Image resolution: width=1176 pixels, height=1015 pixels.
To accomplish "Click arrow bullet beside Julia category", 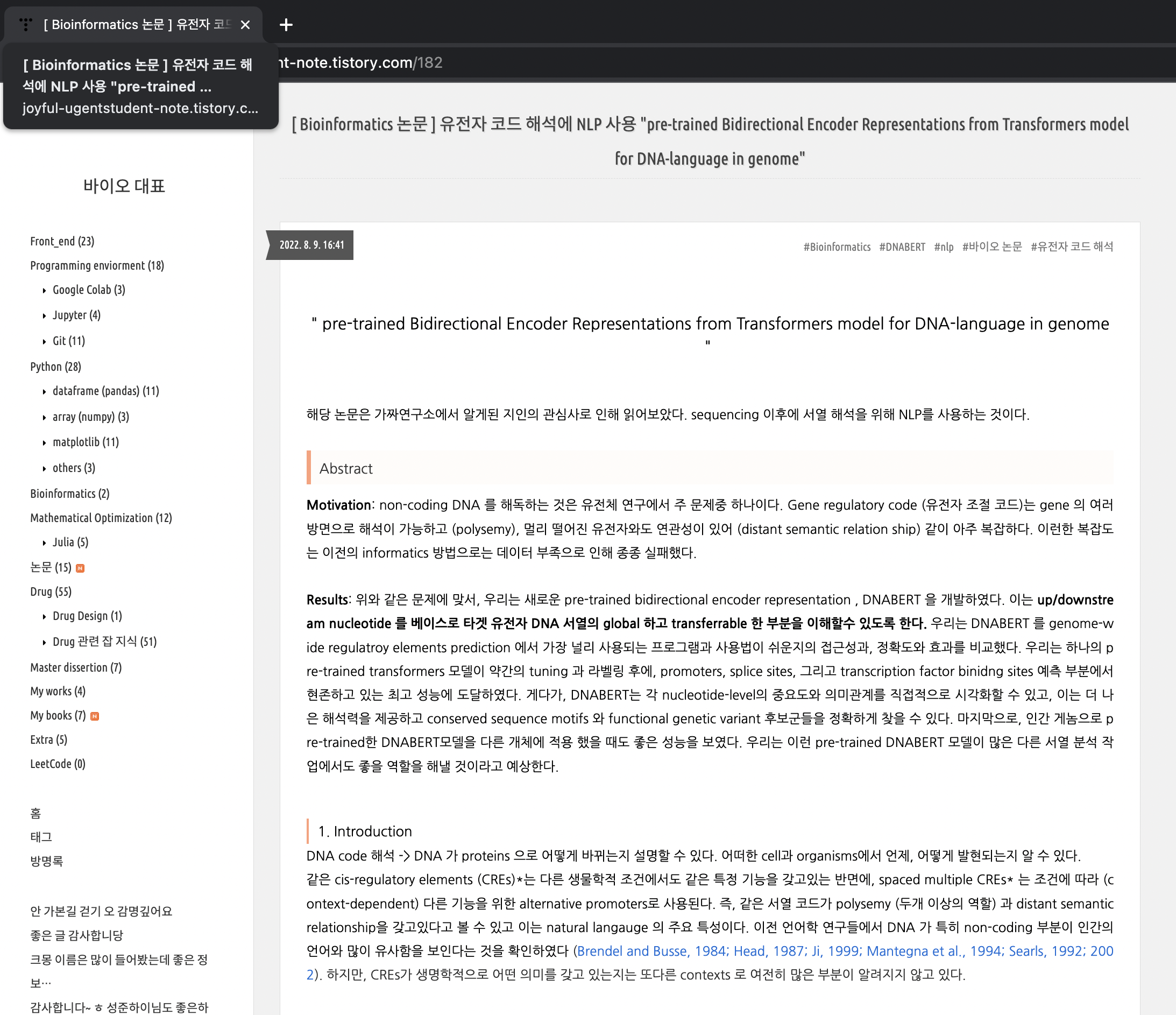I will [x=44, y=543].
